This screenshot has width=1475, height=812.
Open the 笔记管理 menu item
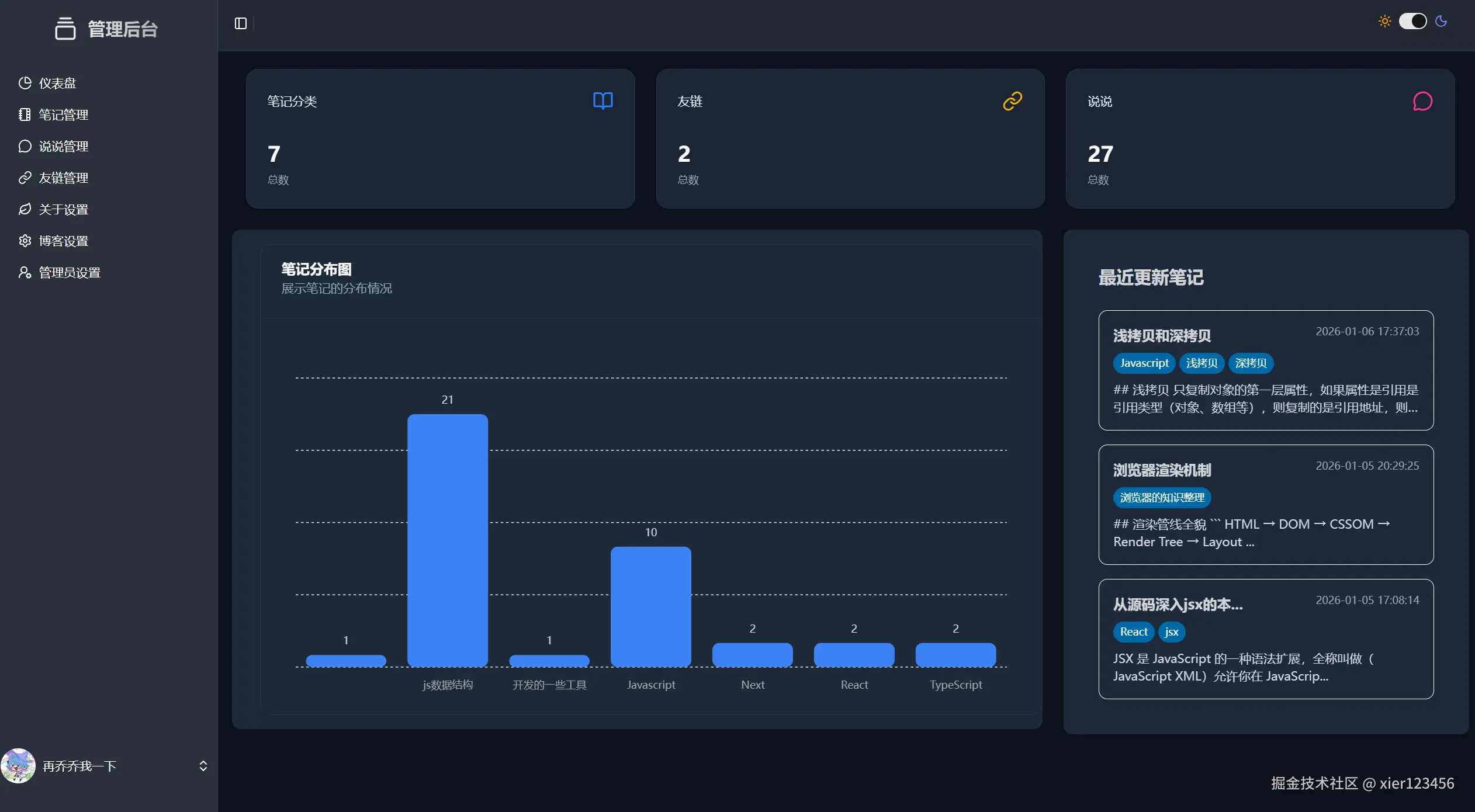pos(63,114)
